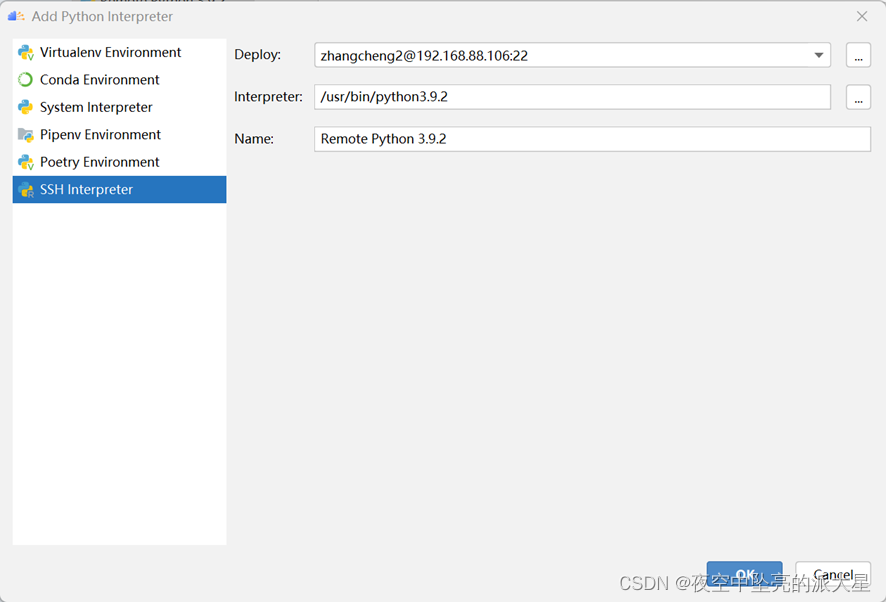Select the Virtualenv Environment icon
This screenshot has width=886, height=602.
coord(24,52)
